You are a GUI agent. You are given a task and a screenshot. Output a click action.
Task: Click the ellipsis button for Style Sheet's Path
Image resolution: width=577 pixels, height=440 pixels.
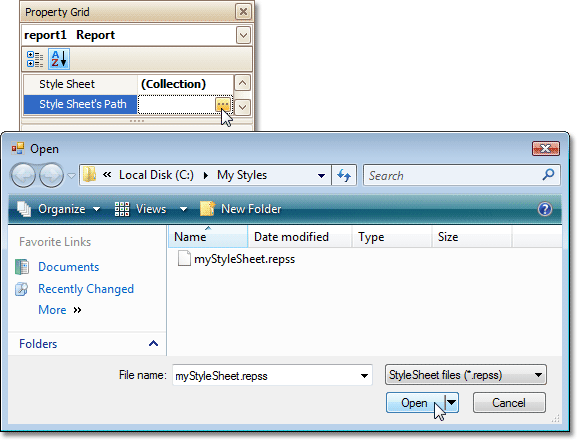223,105
